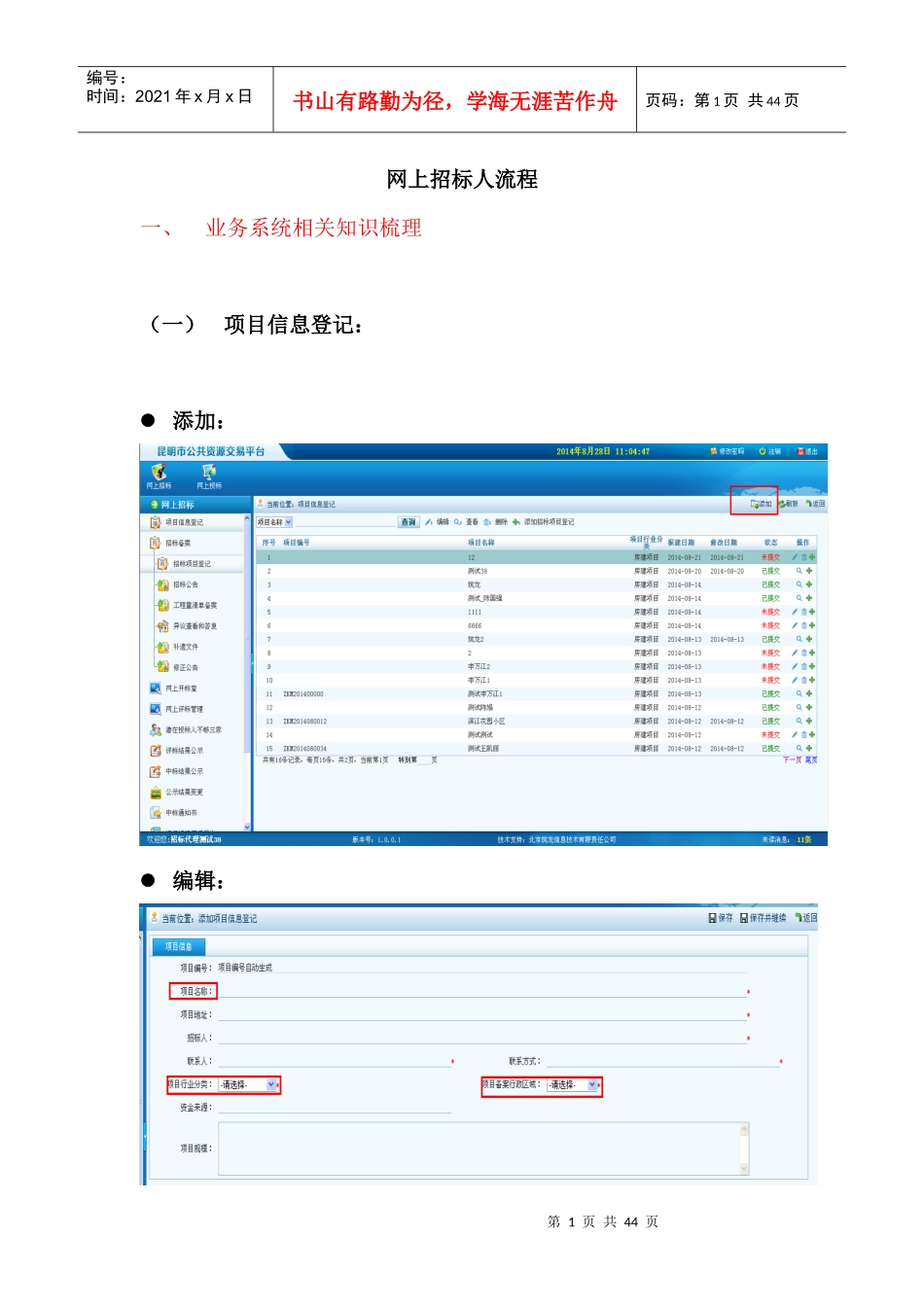Click 返回 in the add form header

tap(805, 918)
